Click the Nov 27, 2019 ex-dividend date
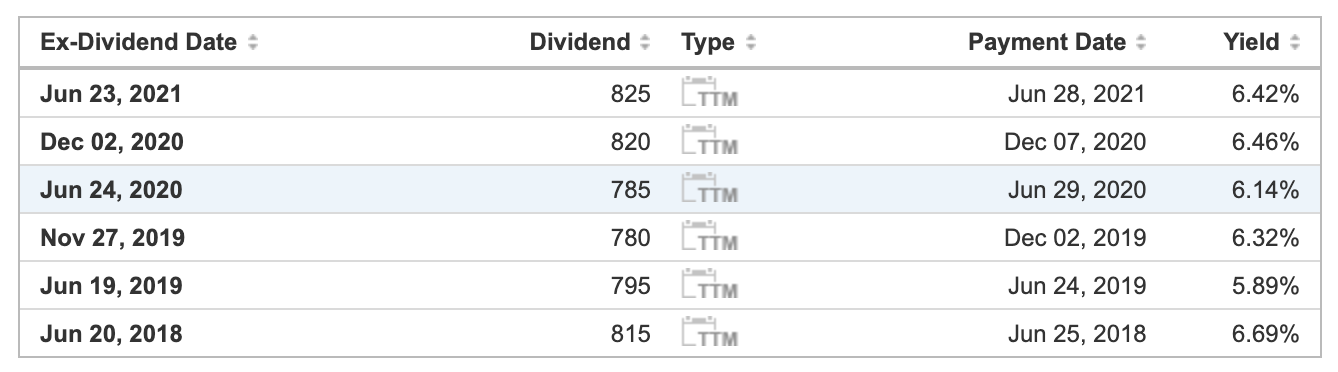Viewport: 1338px width, 372px height. coord(112,238)
